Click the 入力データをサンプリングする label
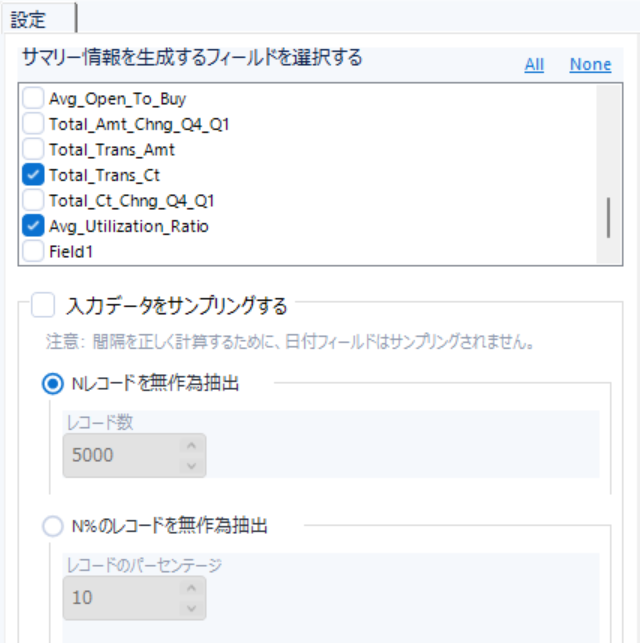Screen dimensions: 640x643 [x=176, y=306]
